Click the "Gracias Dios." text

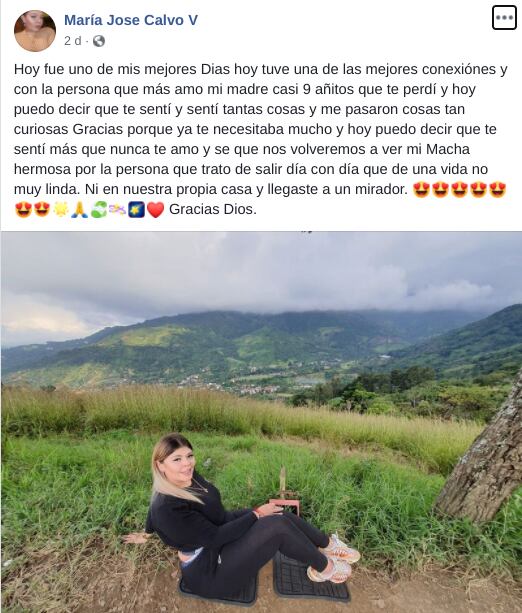(x=213, y=210)
